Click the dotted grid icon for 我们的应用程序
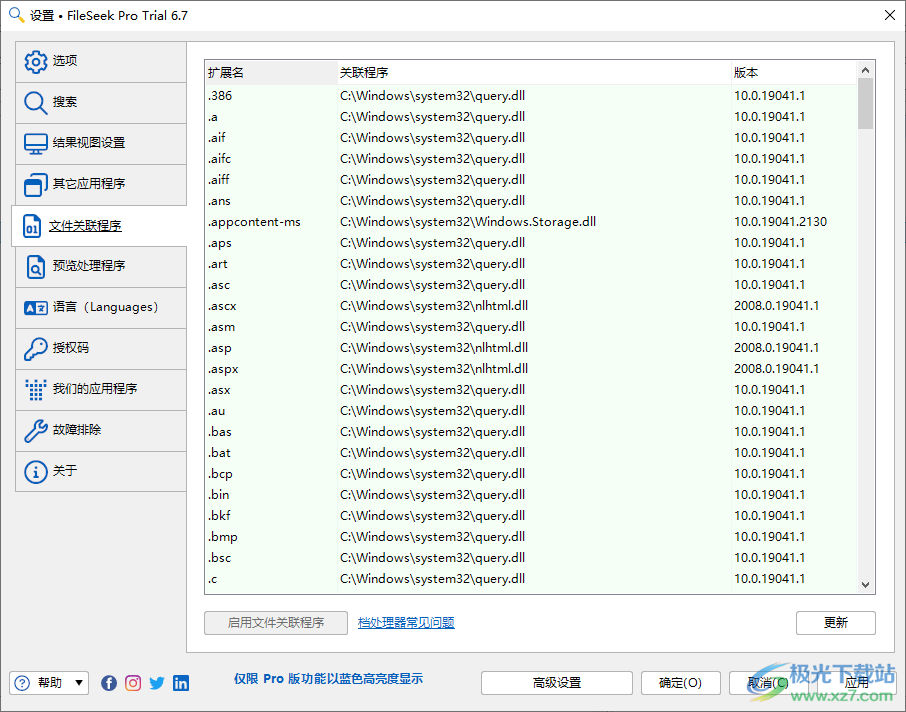906x712 pixels. pos(35,390)
